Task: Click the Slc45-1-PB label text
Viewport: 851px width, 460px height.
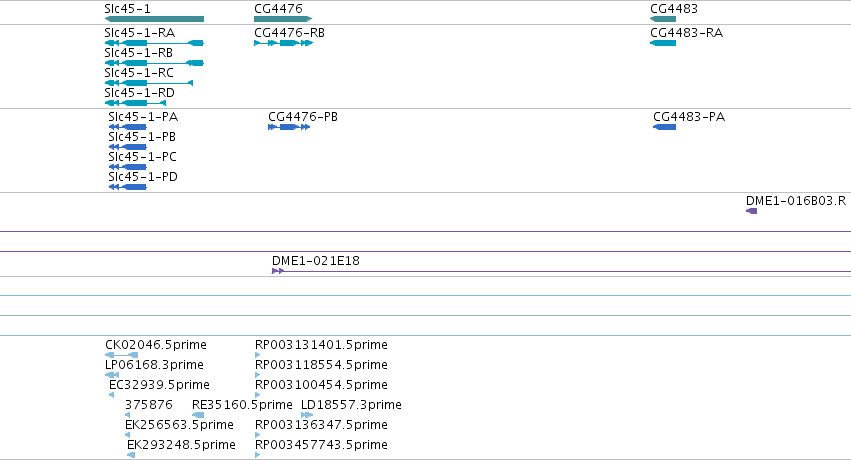Action: (x=142, y=137)
